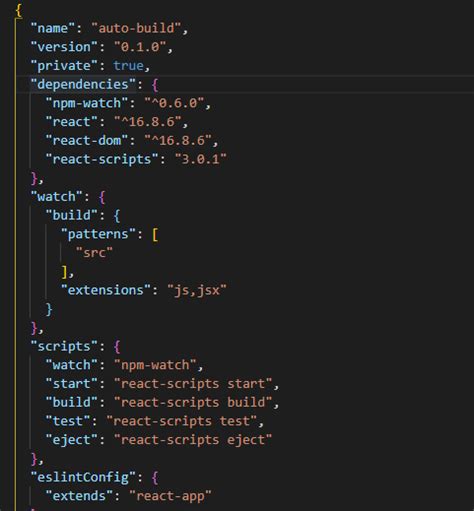Click the version string "0.1.0"
Image resolution: width=474 pixels, height=511 pixels.
coord(140,47)
